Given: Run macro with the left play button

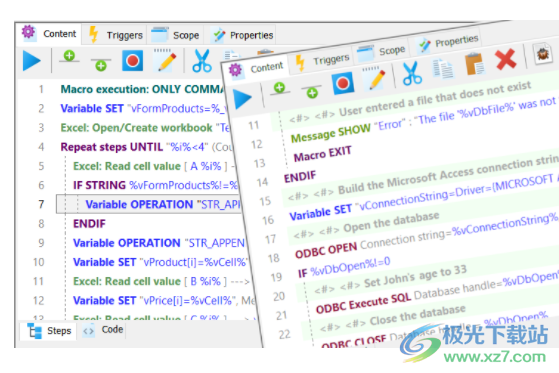Looking at the screenshot, I should tap(32, 61).
